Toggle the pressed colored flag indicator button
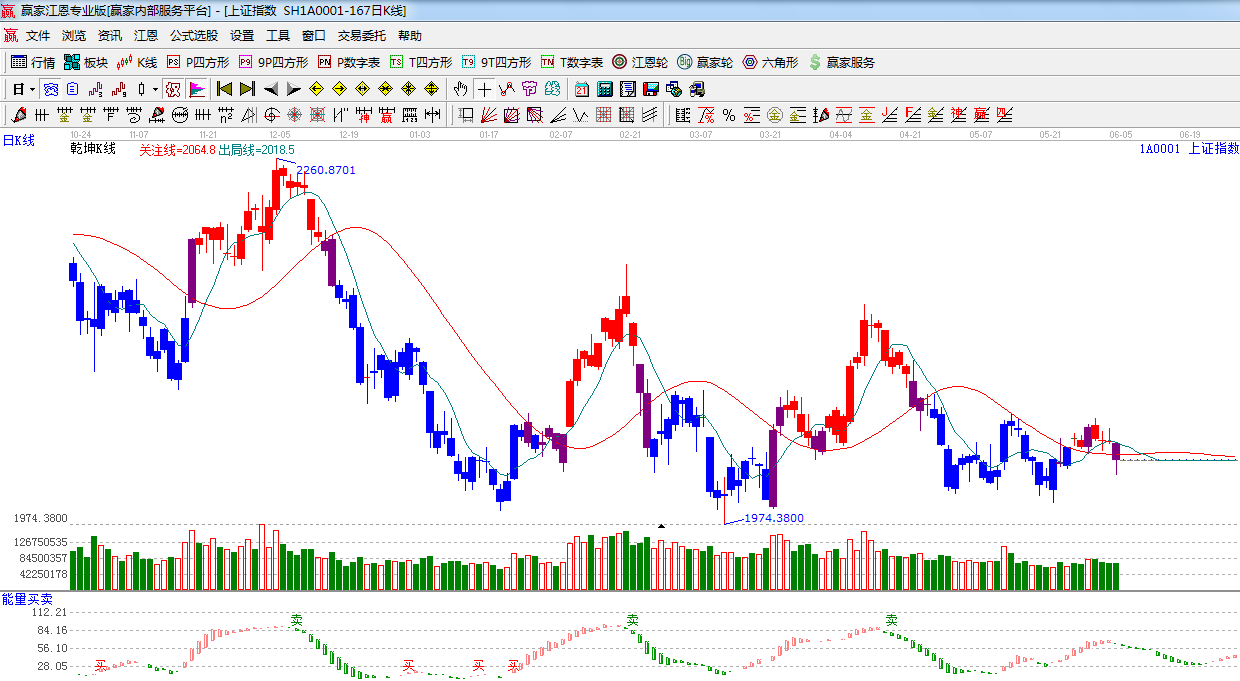 click(196, 89)
